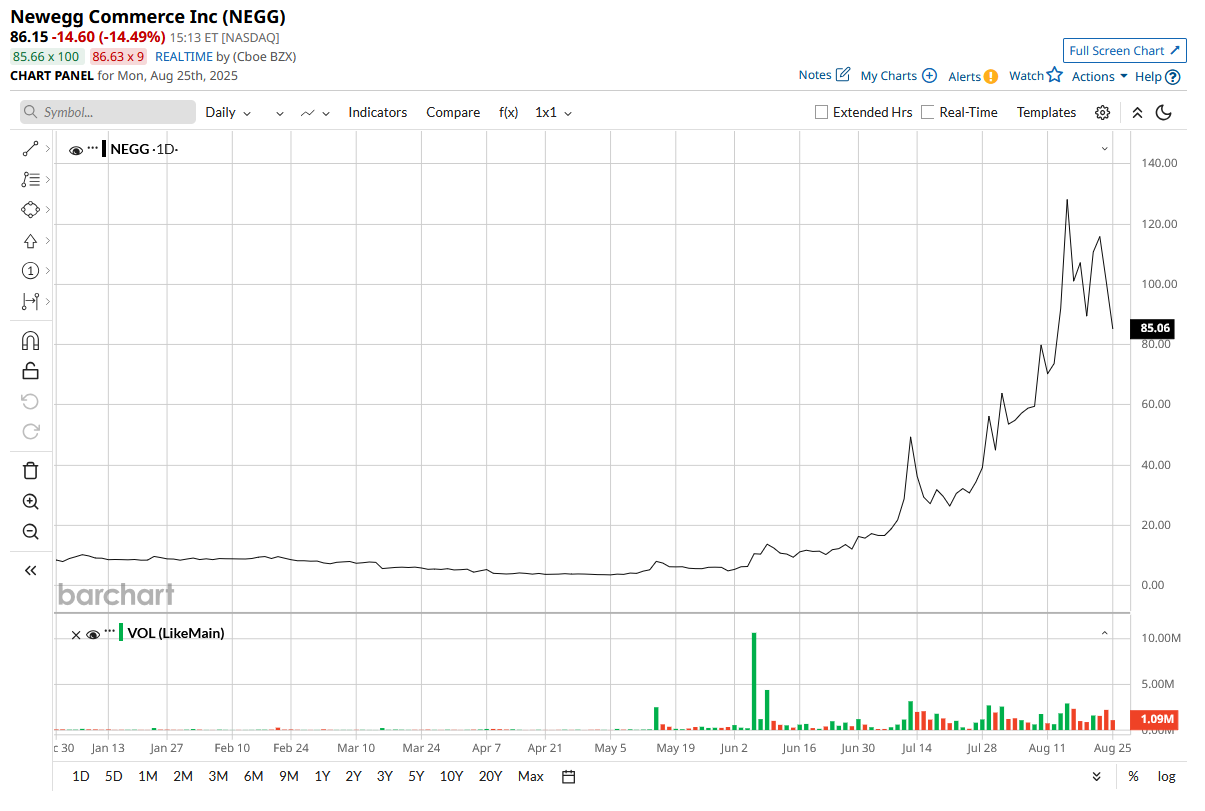Viewport: 1205px width, 811px height.
Task: Enable the Extended Hrs checkbox
Action: click(821, 112)
